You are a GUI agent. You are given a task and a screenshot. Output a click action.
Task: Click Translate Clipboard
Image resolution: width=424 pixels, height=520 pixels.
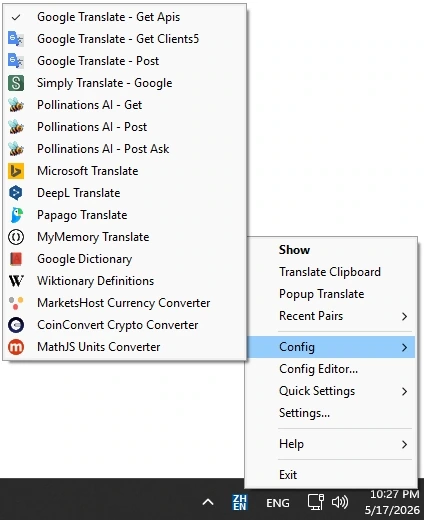coord(331,272)
